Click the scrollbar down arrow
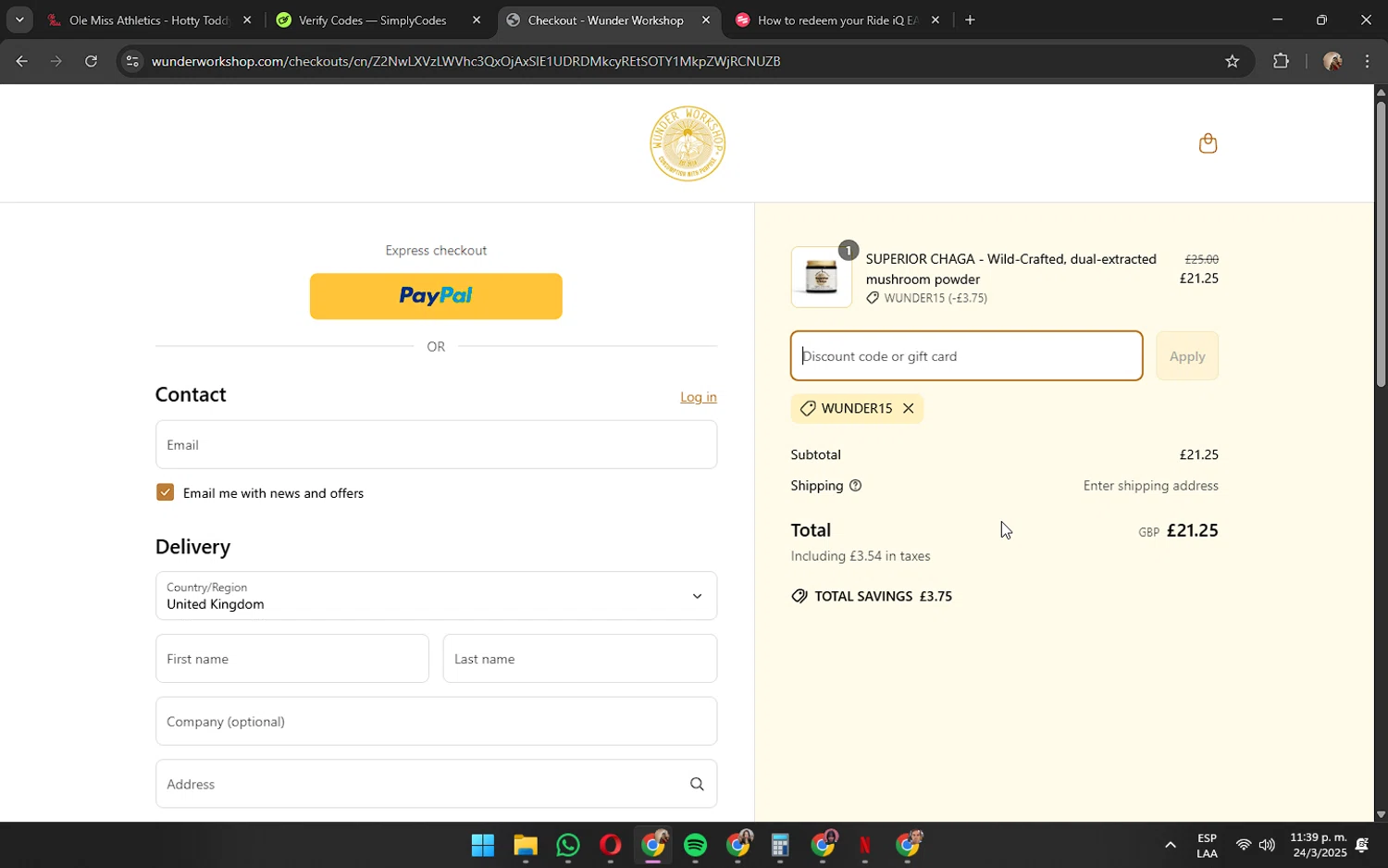Image resolution: width=1388 pixels, height=868 pixels. tap(1381, 815)
